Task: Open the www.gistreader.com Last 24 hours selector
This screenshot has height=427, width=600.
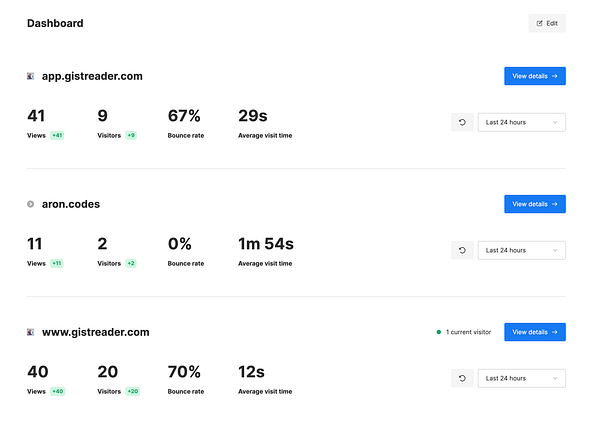Action: (521, 378)
